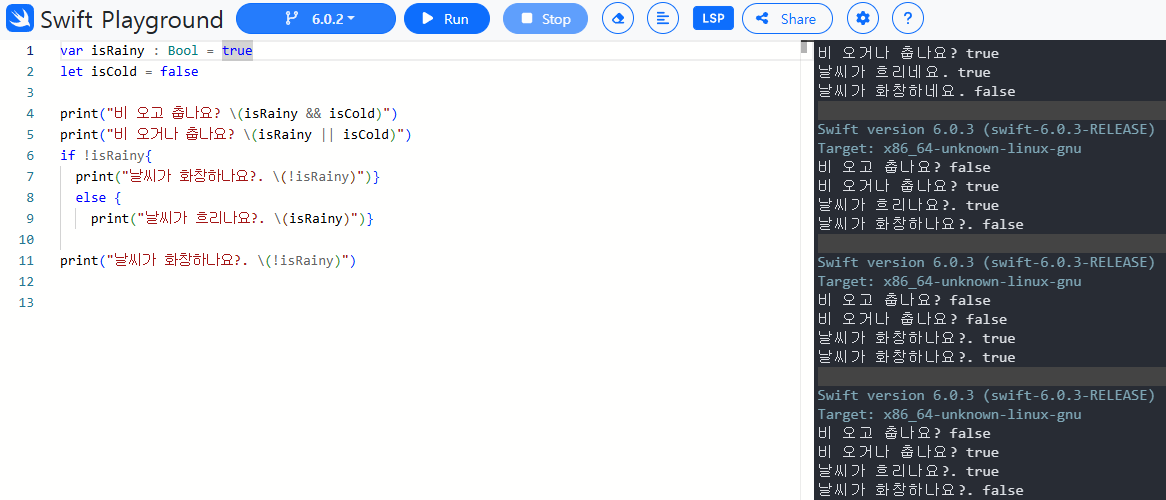Click the 'isRainy || isCold' expression
The image size is (1166, 500).
[x=323, y=135]
